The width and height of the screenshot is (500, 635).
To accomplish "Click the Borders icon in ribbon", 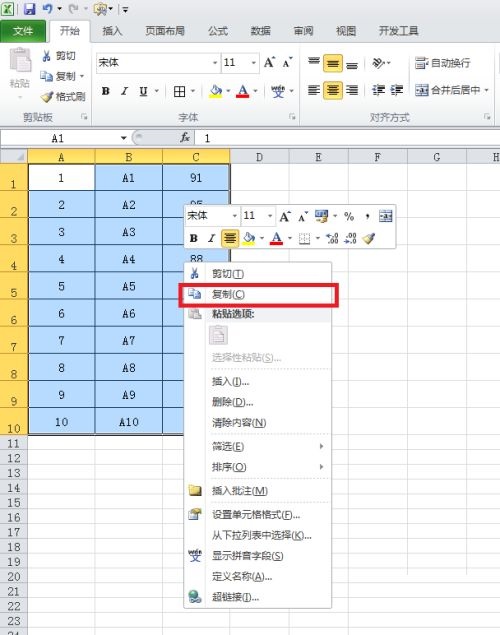I will 179,92.
